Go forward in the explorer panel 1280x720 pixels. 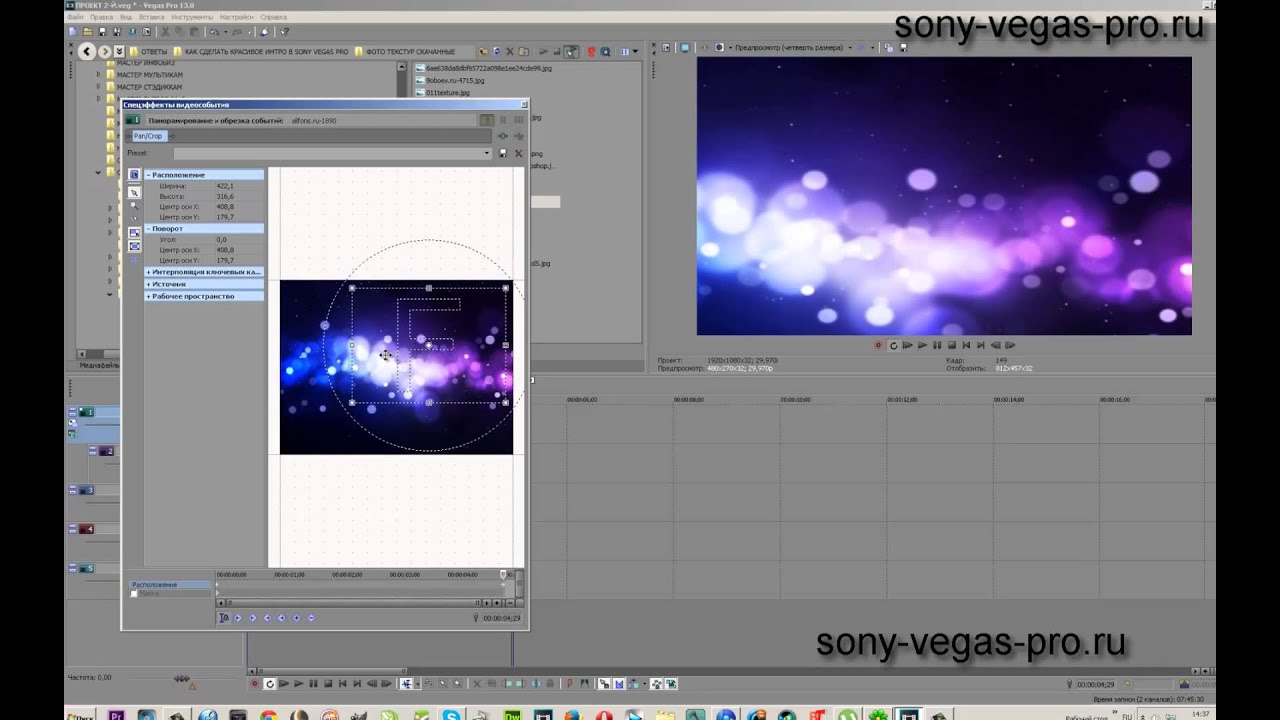[104, 51]
